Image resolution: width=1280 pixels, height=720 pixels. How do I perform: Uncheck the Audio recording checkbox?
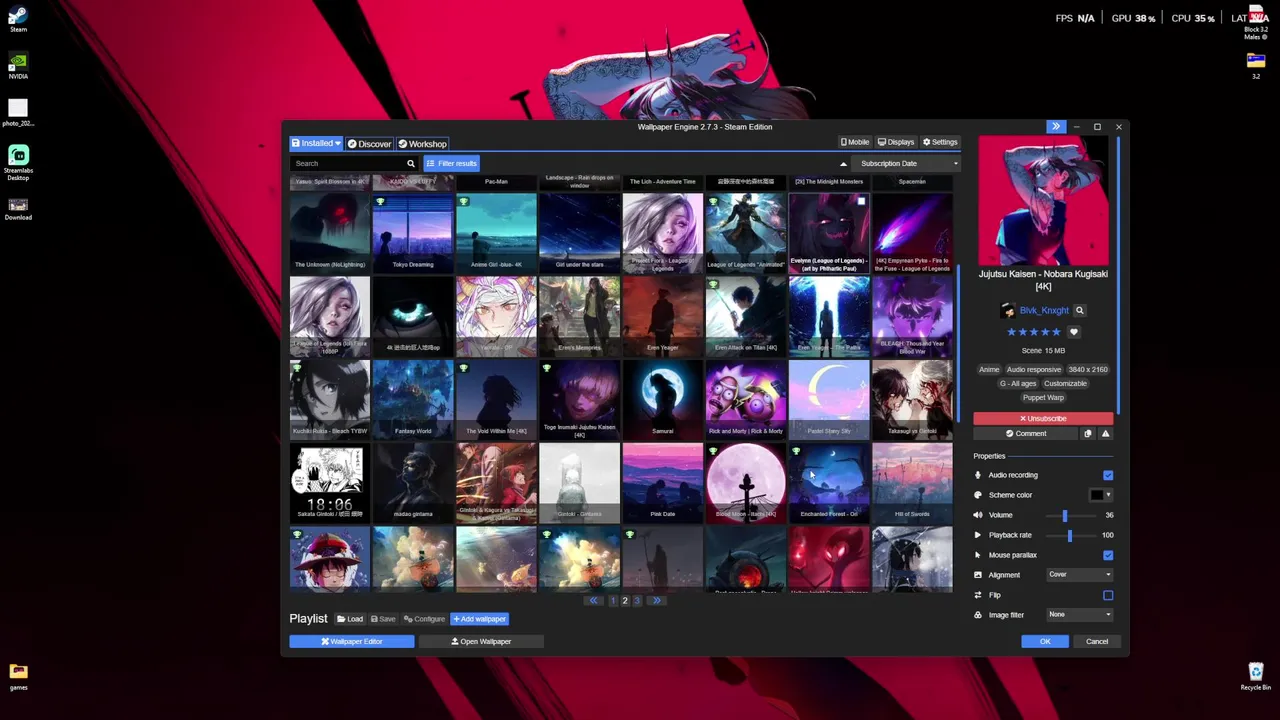1108,475
